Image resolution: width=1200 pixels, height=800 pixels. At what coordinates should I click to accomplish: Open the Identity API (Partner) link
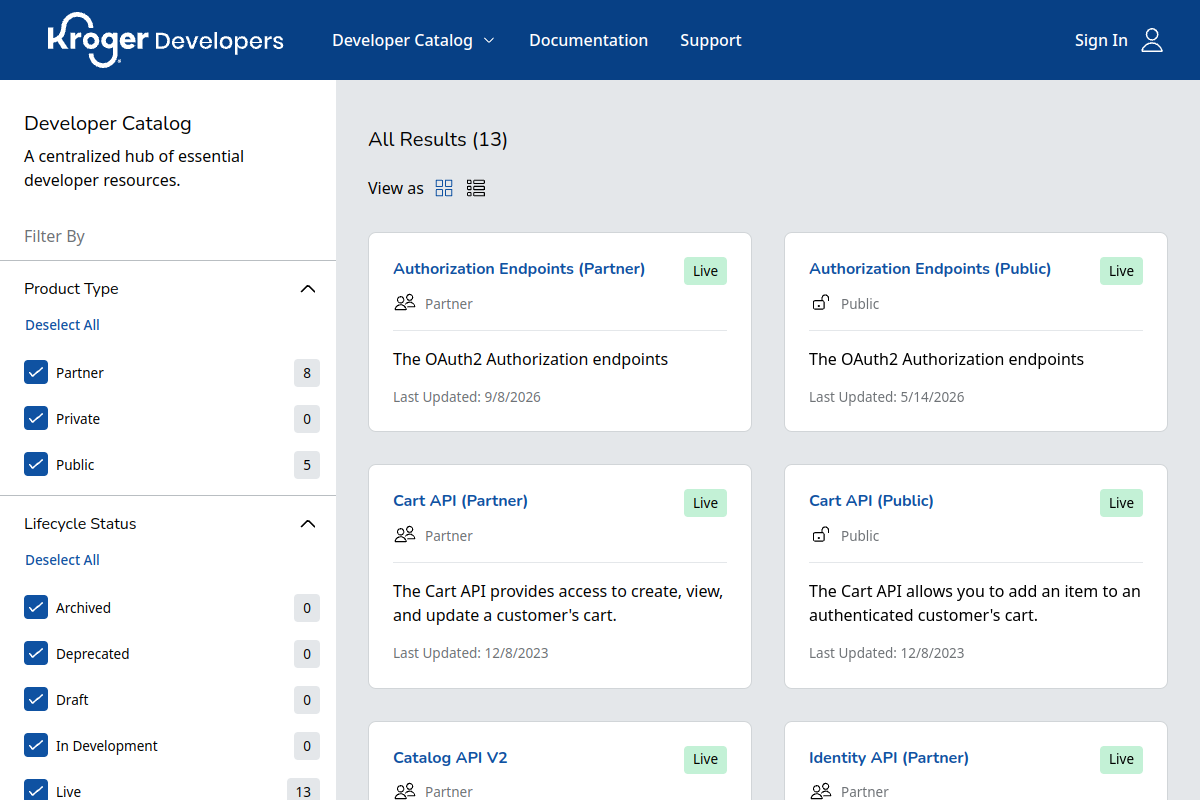(889, 757)
